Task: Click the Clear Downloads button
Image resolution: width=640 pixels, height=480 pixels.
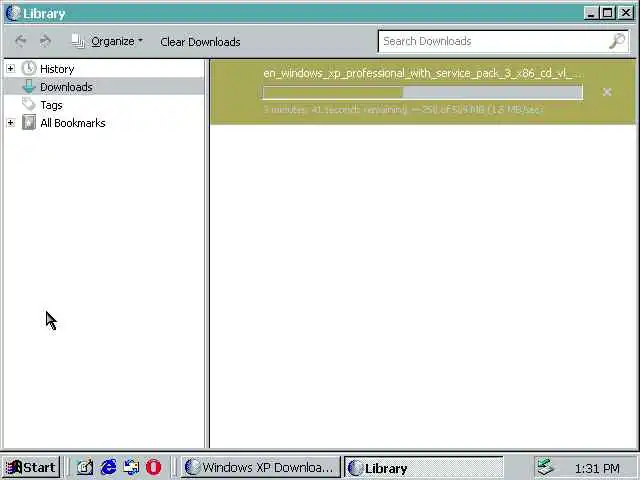Action: pyautogui.click(x=200, y=42)
